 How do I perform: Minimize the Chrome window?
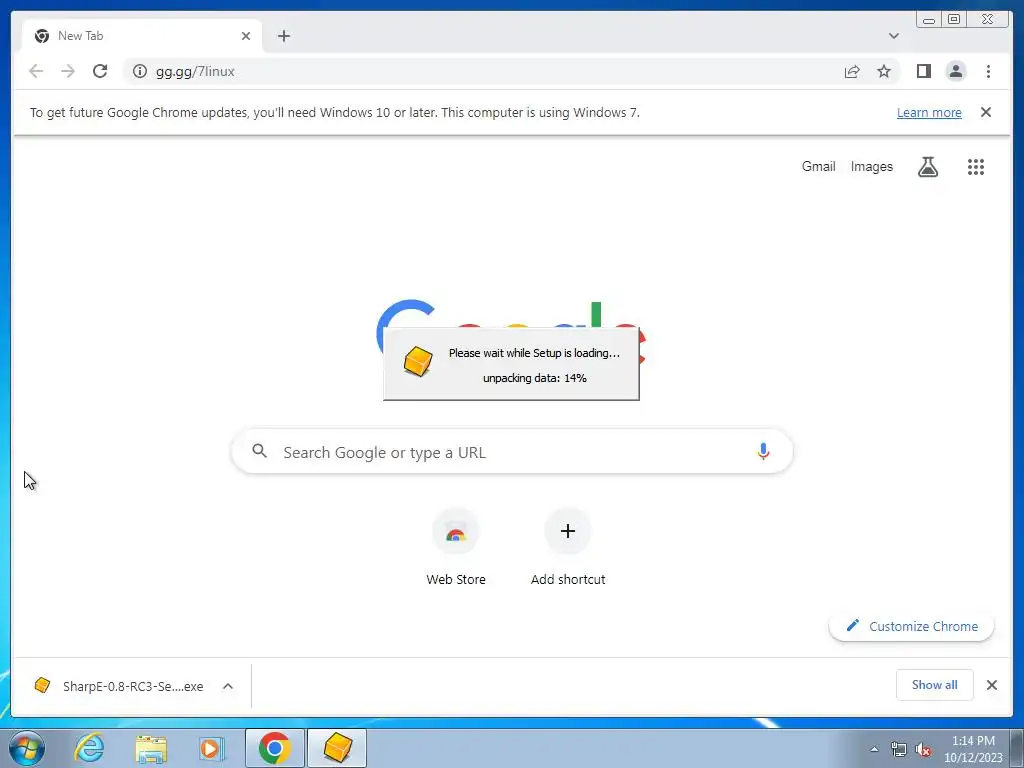click(928, 20)
